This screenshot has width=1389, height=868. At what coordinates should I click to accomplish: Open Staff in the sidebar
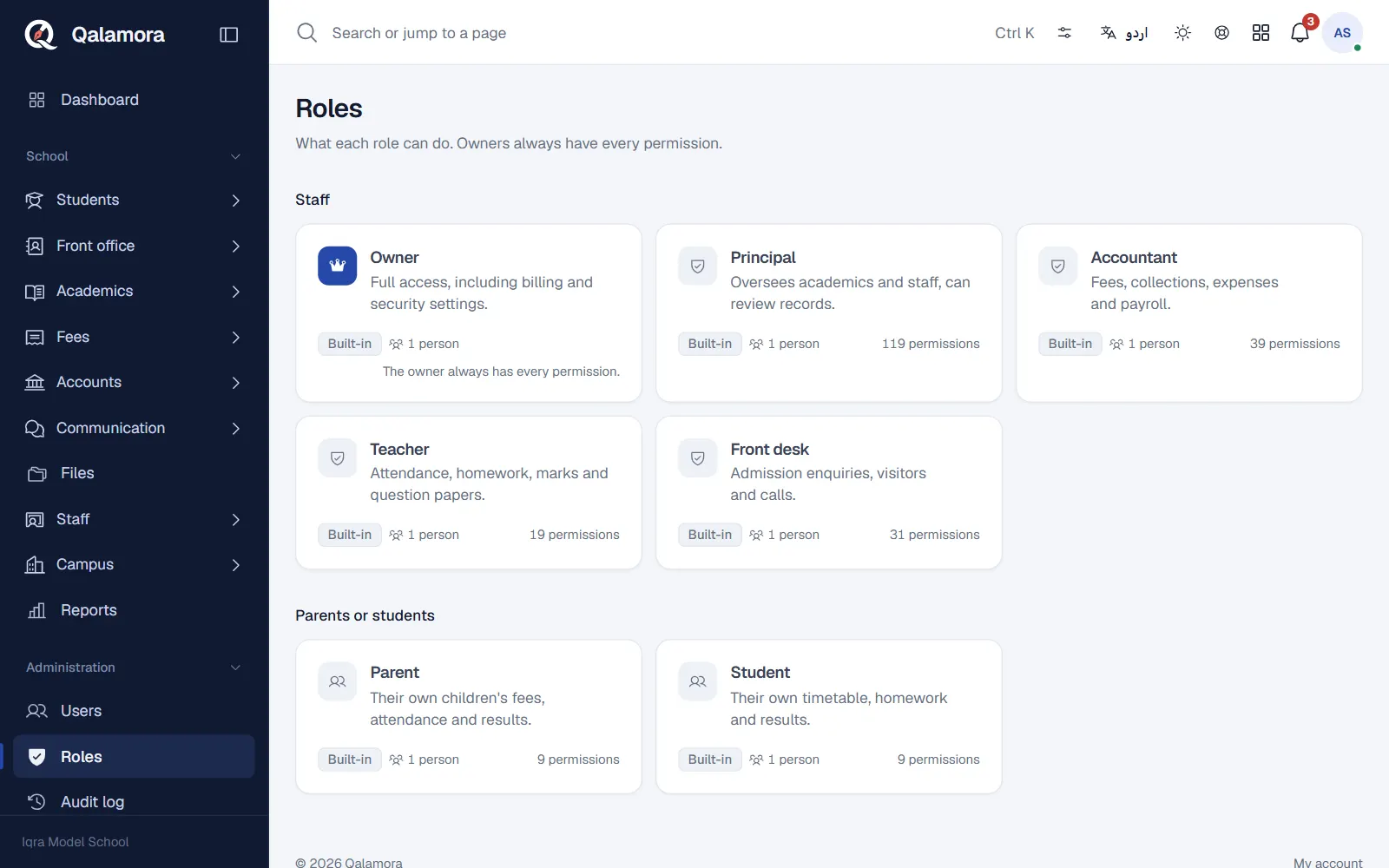(x=134, y=519)
